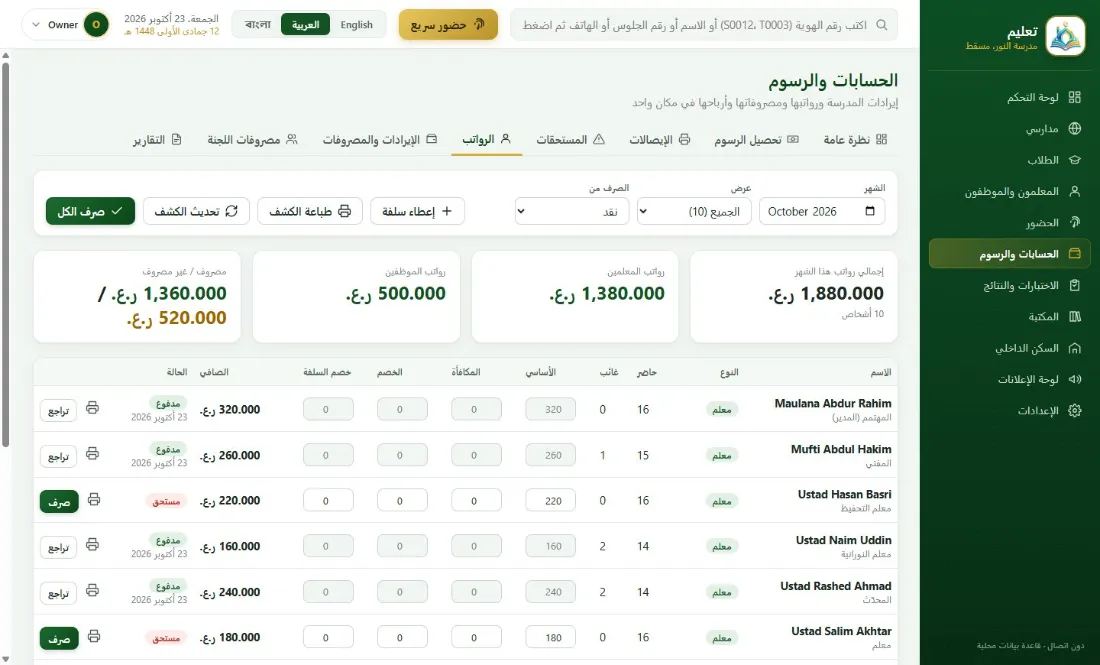Click the الصافي net column header
The height and width of the screenshot is (665, 1100).
pyautogui.click(x=214, y=372)
